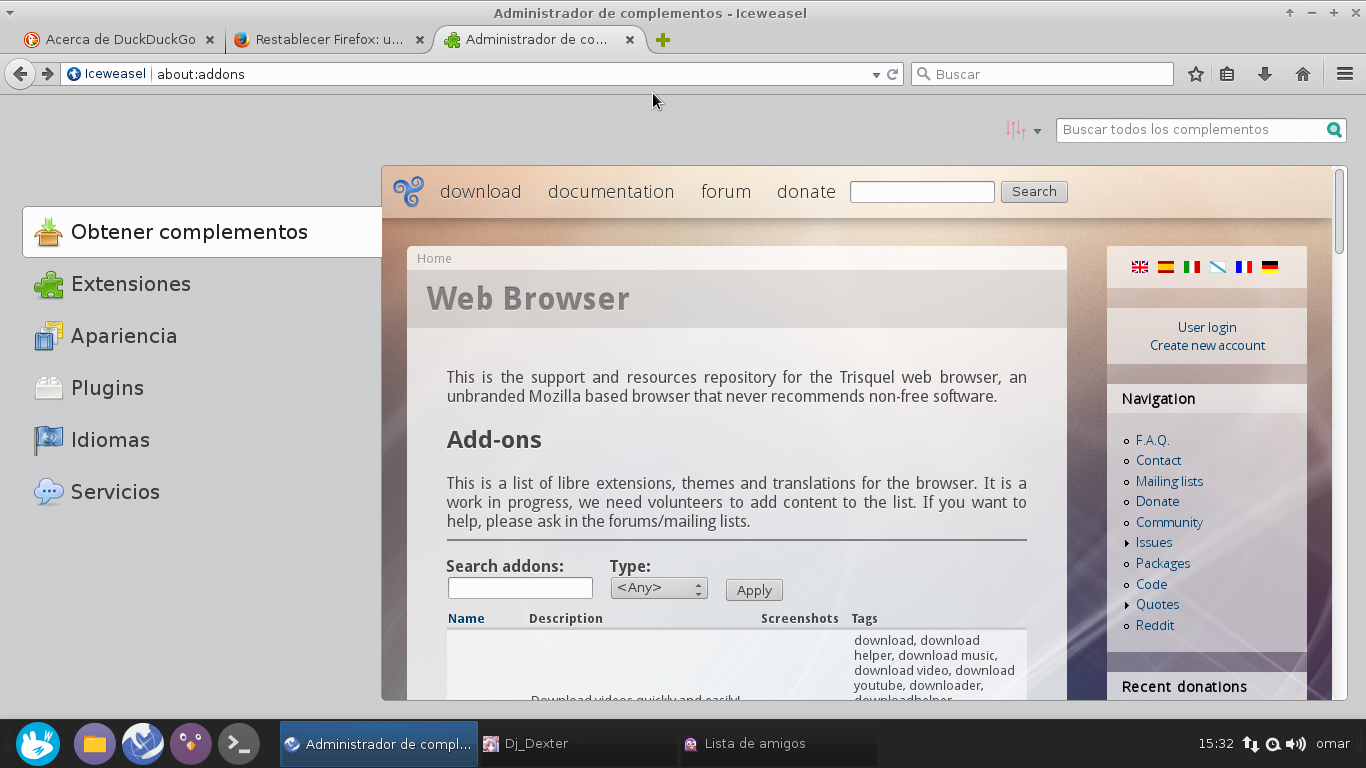1366x768 pixels.
Task: Select the German flag language
Action: tap(1270, 267)
